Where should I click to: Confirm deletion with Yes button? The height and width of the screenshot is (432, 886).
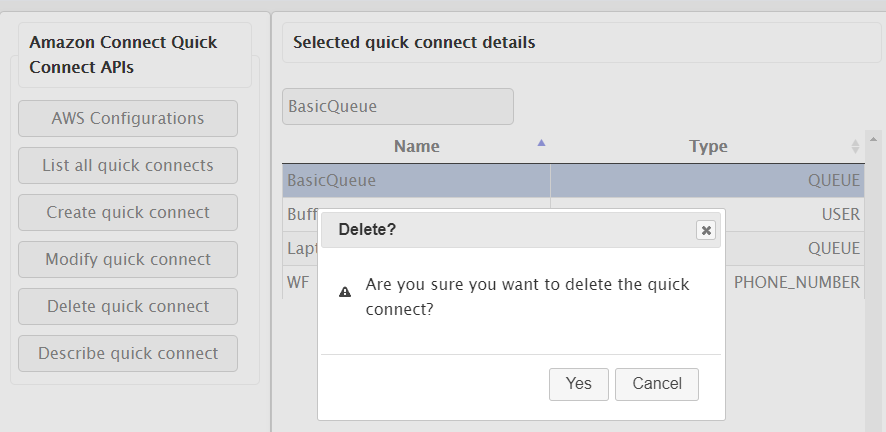tap(578, 384)
